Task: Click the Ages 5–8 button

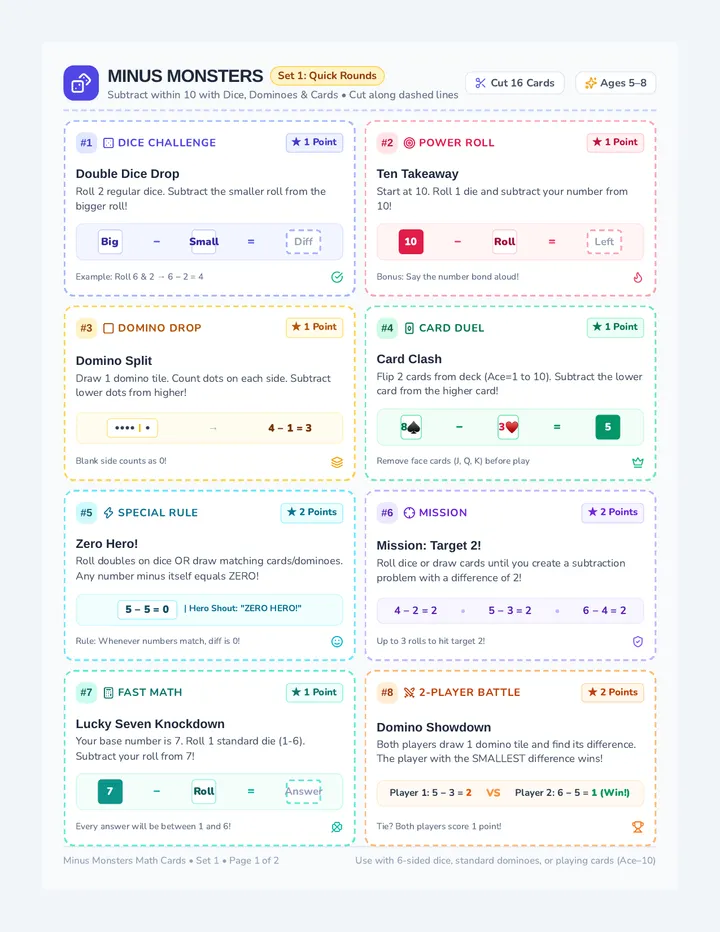Action: (615, 83)
